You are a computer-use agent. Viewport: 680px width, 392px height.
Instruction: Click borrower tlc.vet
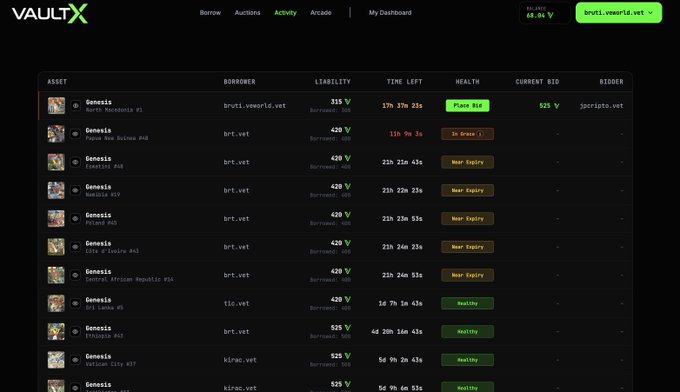(x=236, y=303)
